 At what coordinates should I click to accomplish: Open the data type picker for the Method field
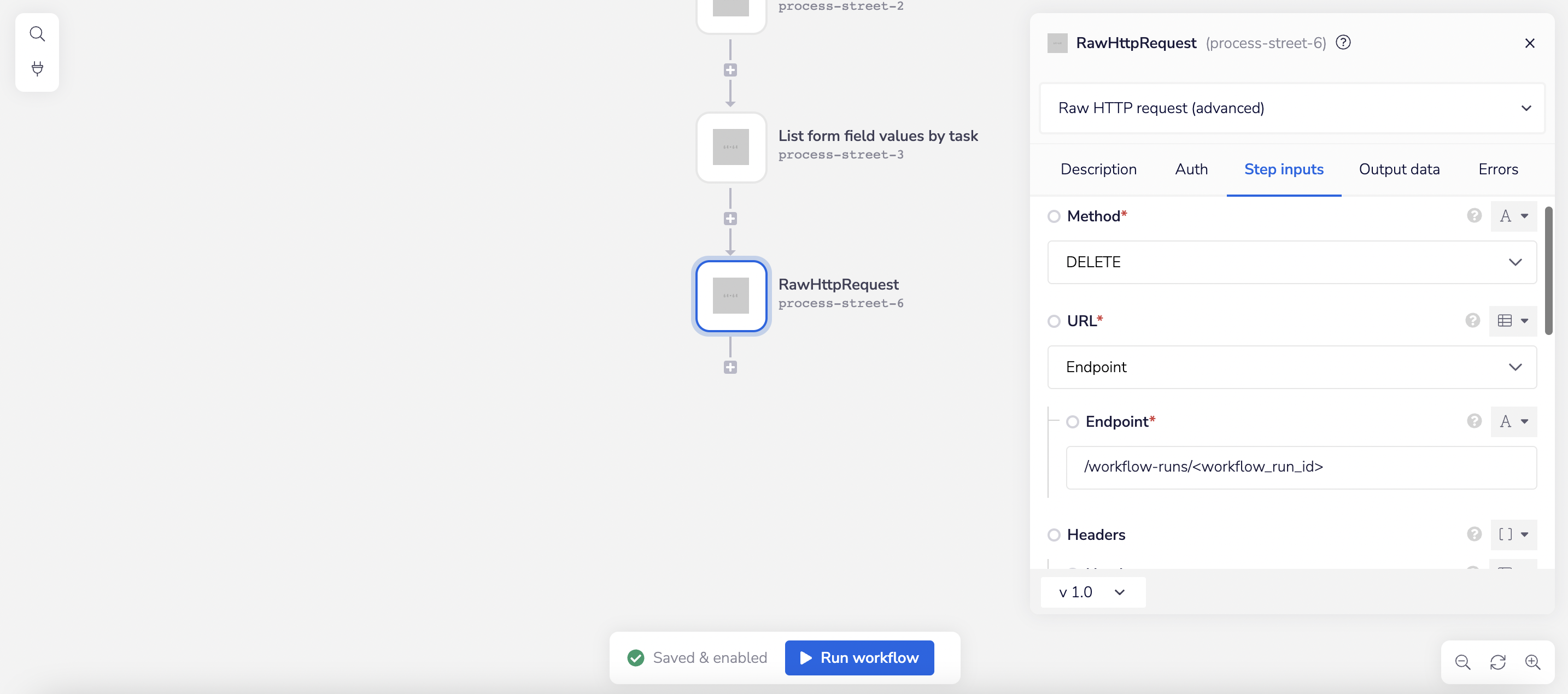coord(1514,216)
